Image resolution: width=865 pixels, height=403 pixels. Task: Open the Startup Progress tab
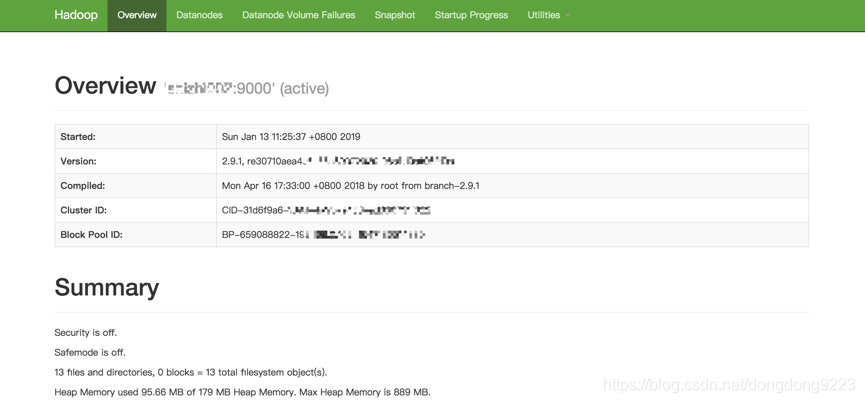point(471,15)
